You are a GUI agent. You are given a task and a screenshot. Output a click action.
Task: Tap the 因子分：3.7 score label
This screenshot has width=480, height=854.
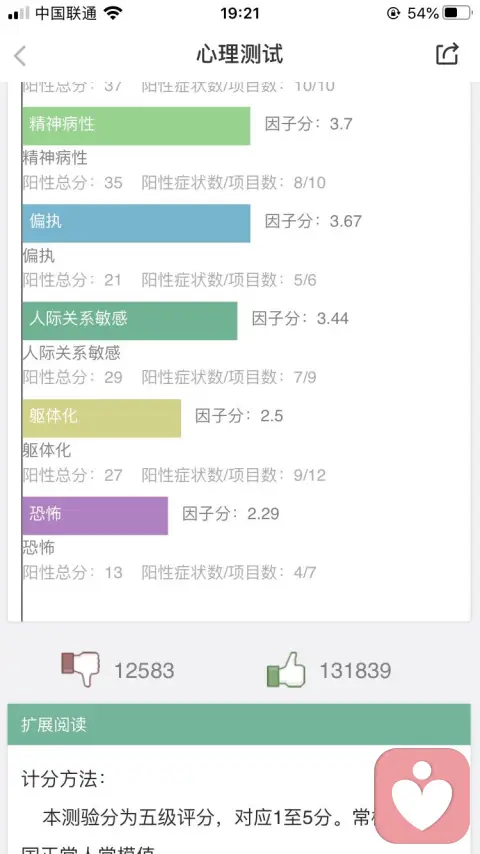click(x=309, y=124)
